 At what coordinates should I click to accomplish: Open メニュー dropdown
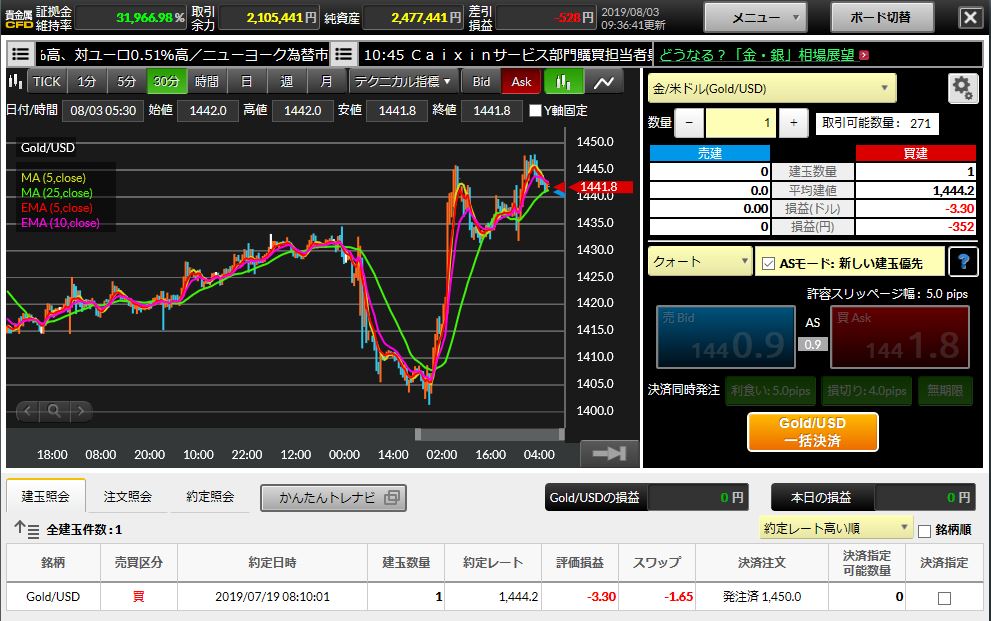756,18
